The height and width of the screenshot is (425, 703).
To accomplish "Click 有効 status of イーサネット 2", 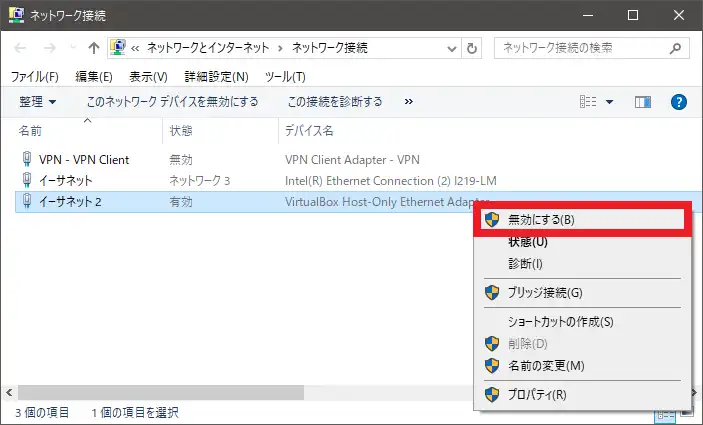I will 181,202.
